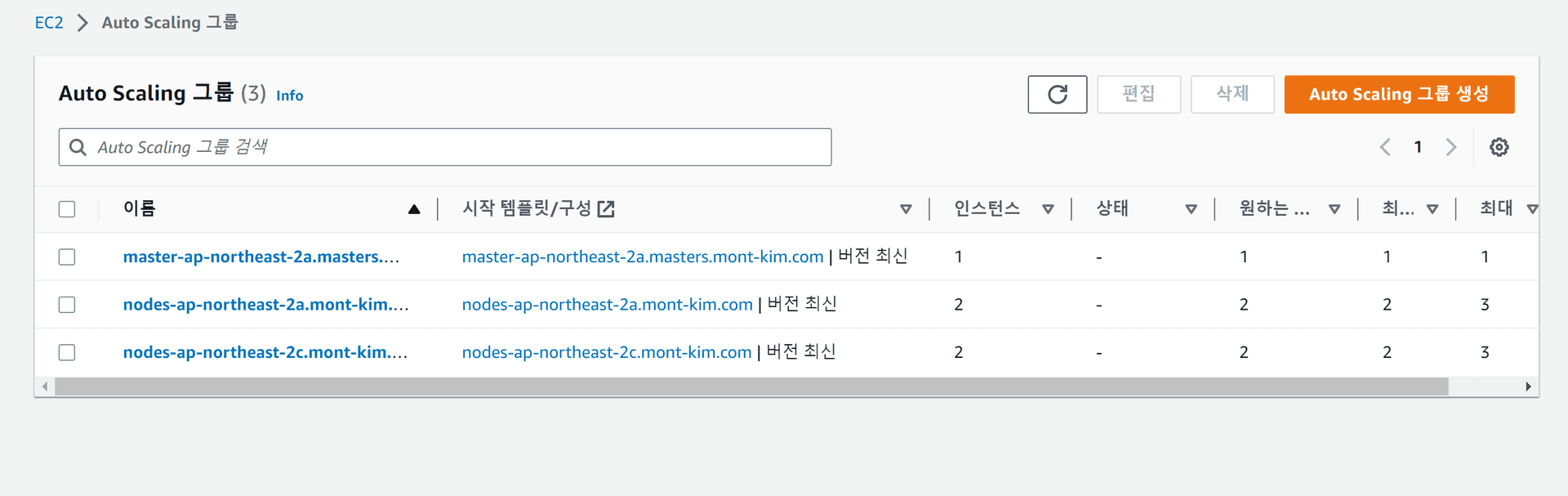This screenshot has width=1568, height=496.
Task: Click '버전 최신' text in master row
Action: (x=873, y=256)
